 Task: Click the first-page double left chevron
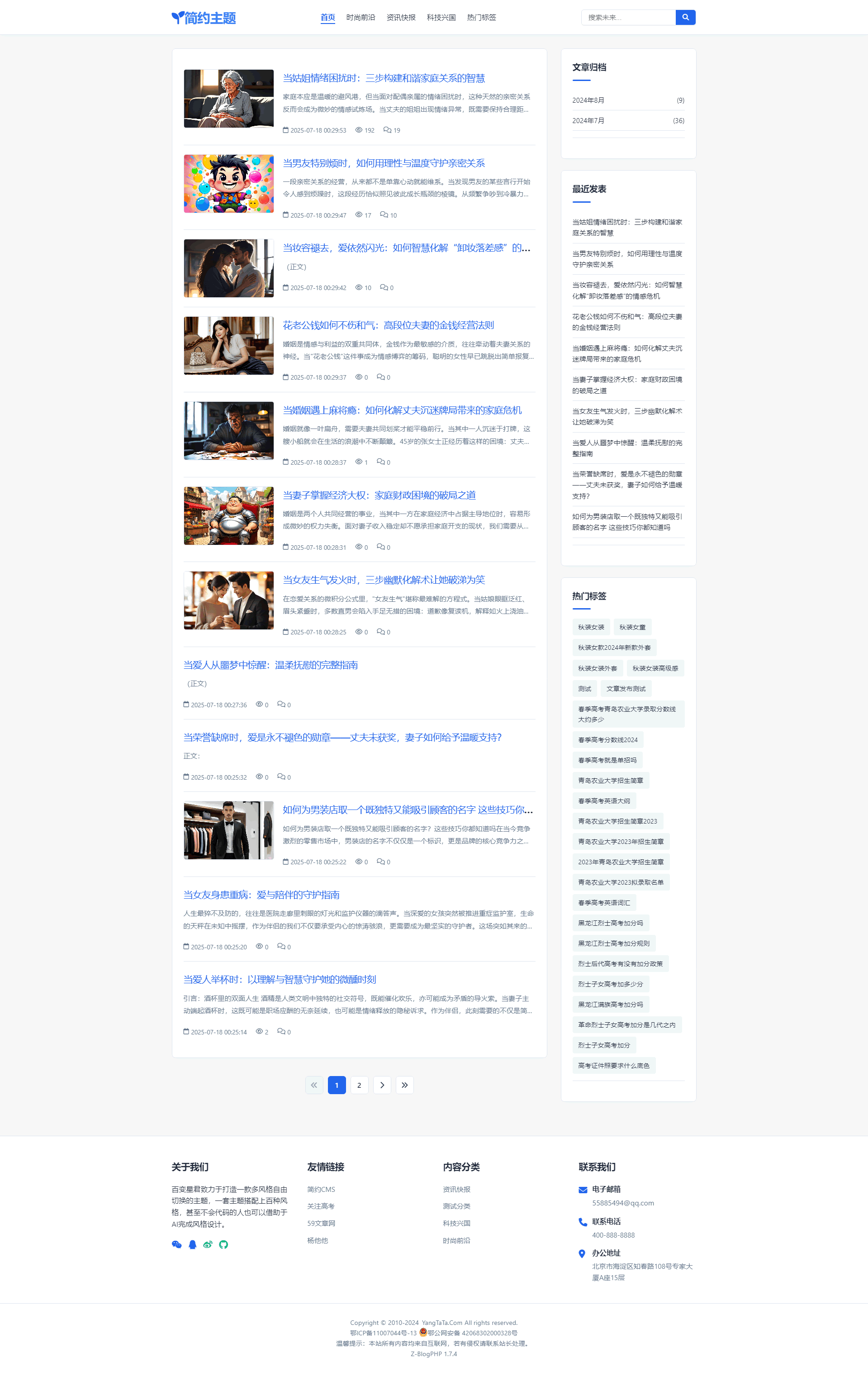314,1085
